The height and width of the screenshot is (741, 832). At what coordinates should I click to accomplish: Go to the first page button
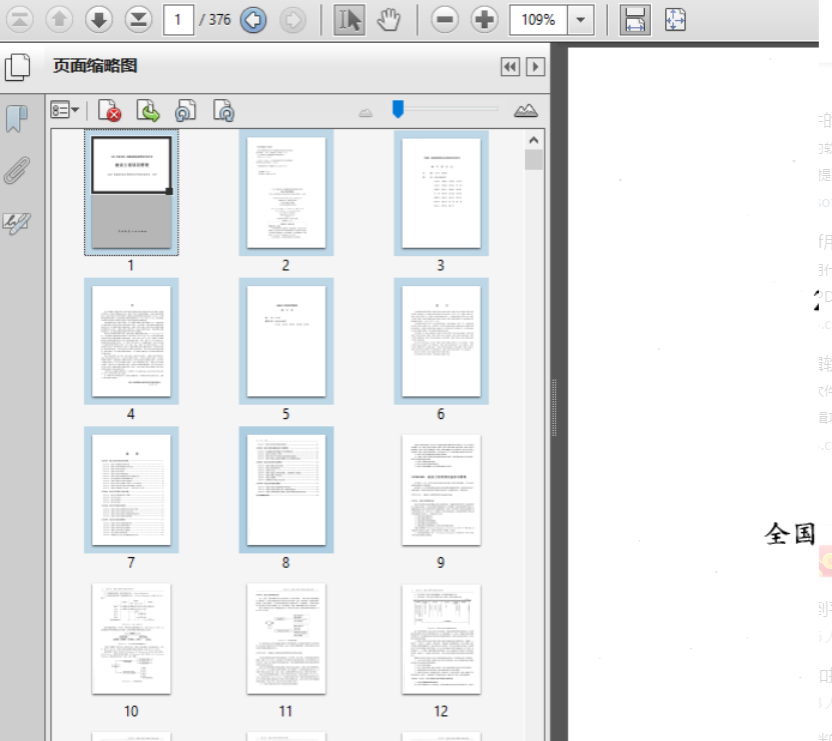[x=20, y=20]
